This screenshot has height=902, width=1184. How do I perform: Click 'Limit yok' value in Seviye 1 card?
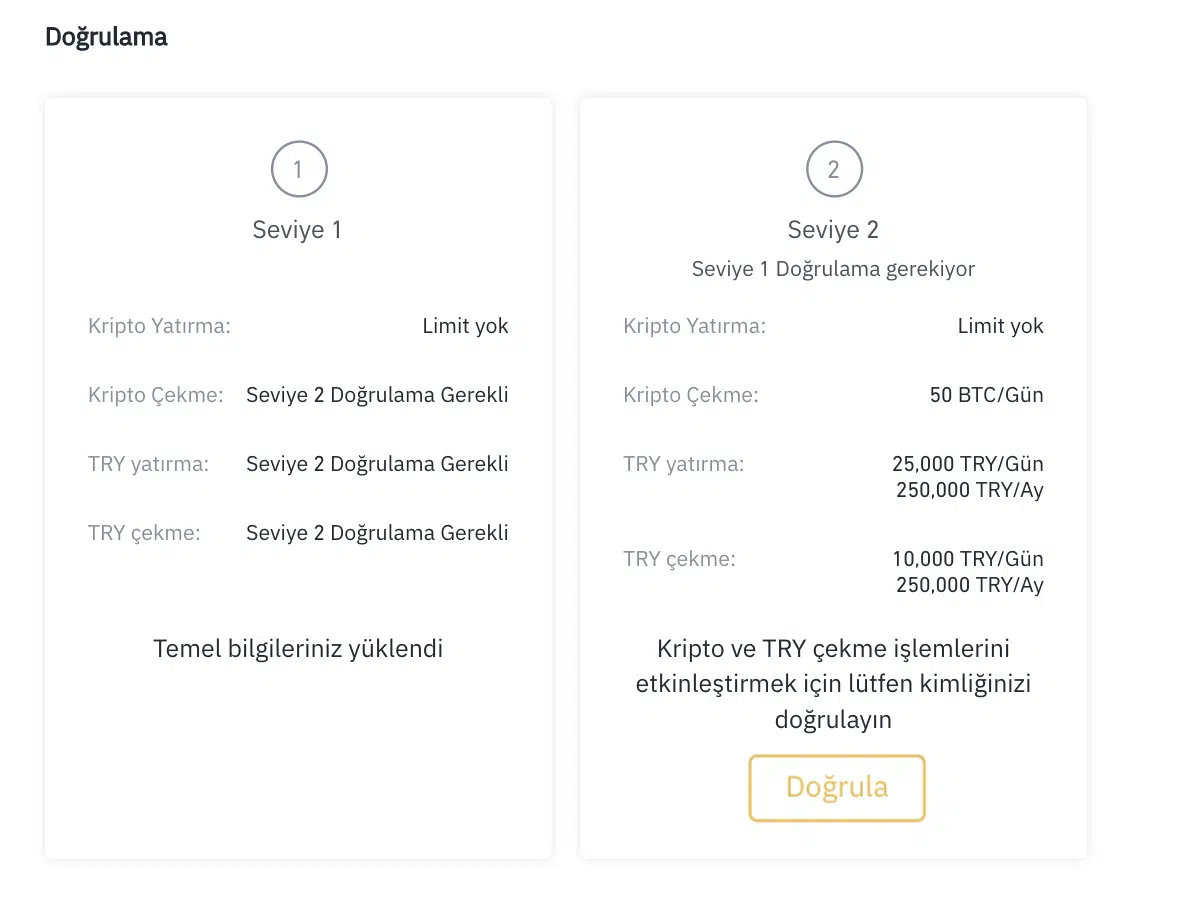click(x=465, y=326)
